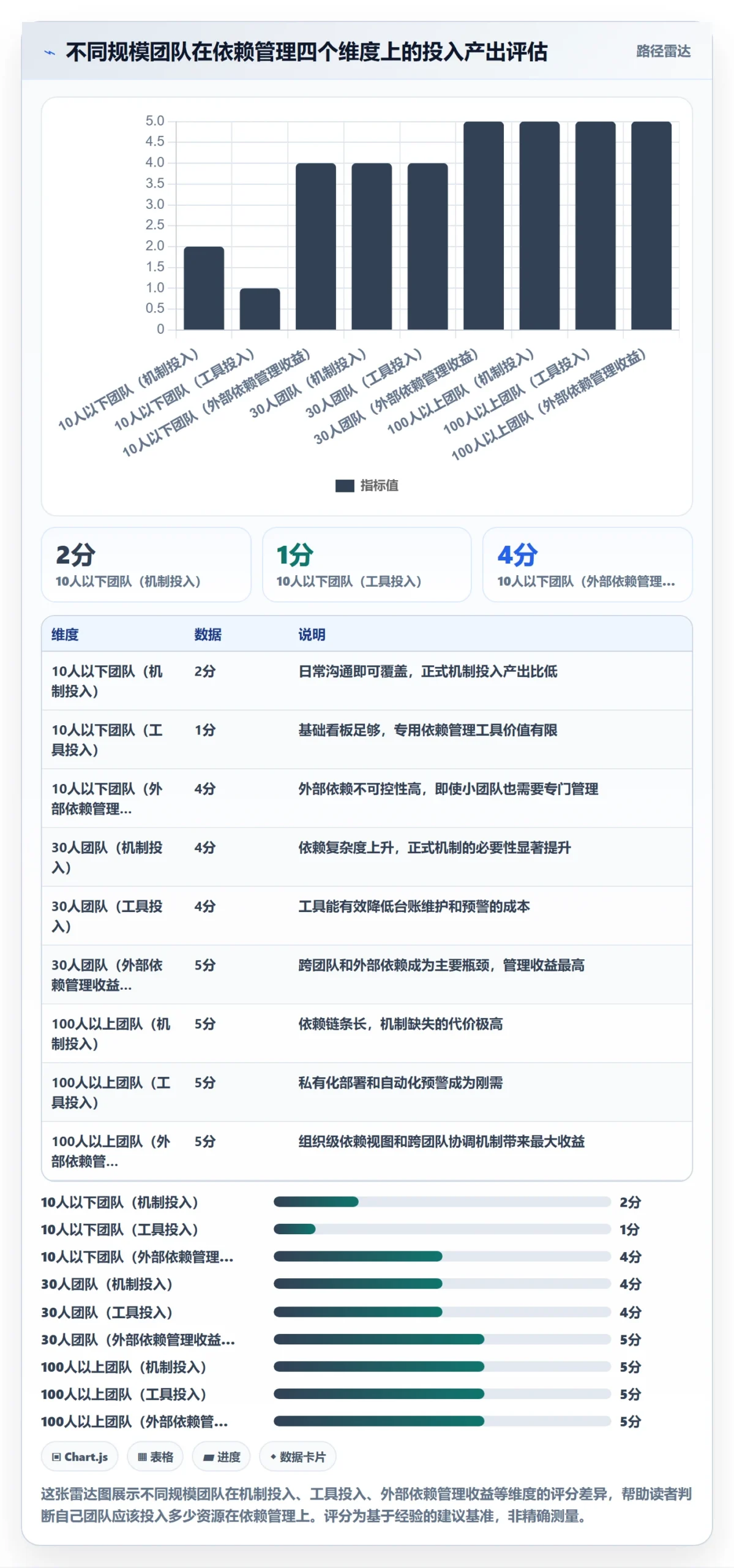Click the progress bar for 100人以上团队（工具投入）
Screen dimensions: 734x1568
[442, 1393]
